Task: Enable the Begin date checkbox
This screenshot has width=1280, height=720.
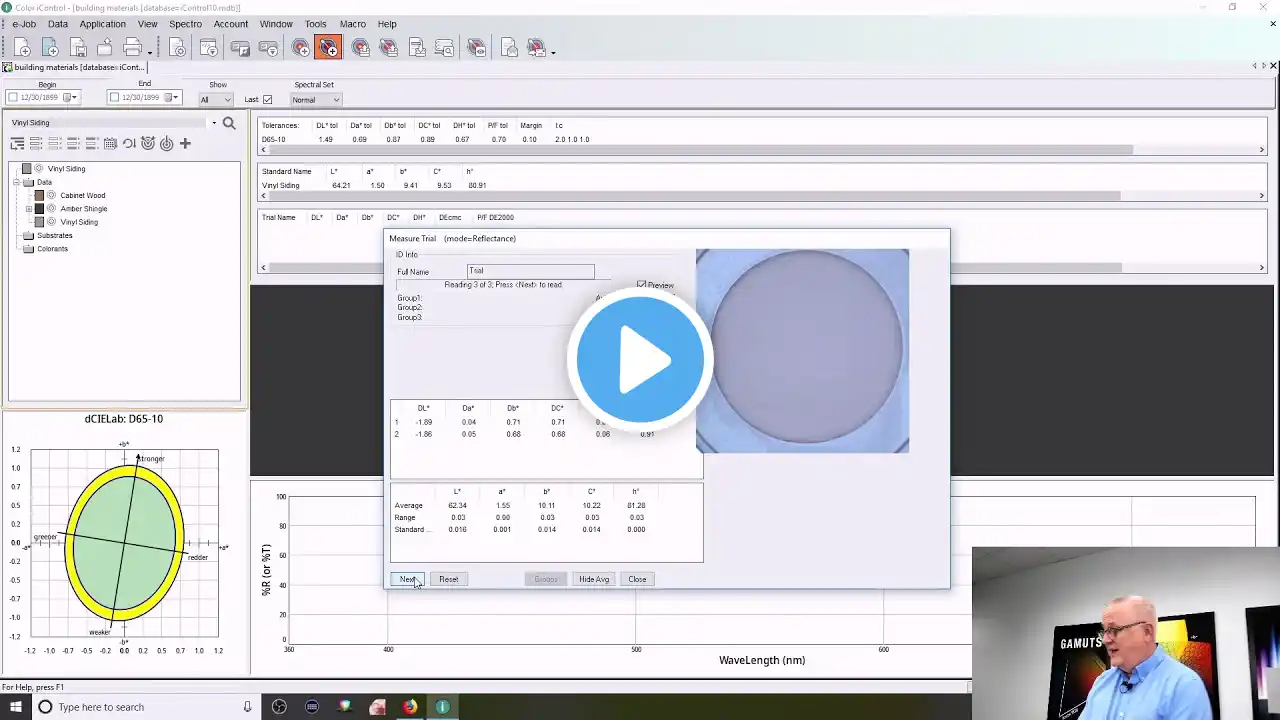Action: (13, 97)
